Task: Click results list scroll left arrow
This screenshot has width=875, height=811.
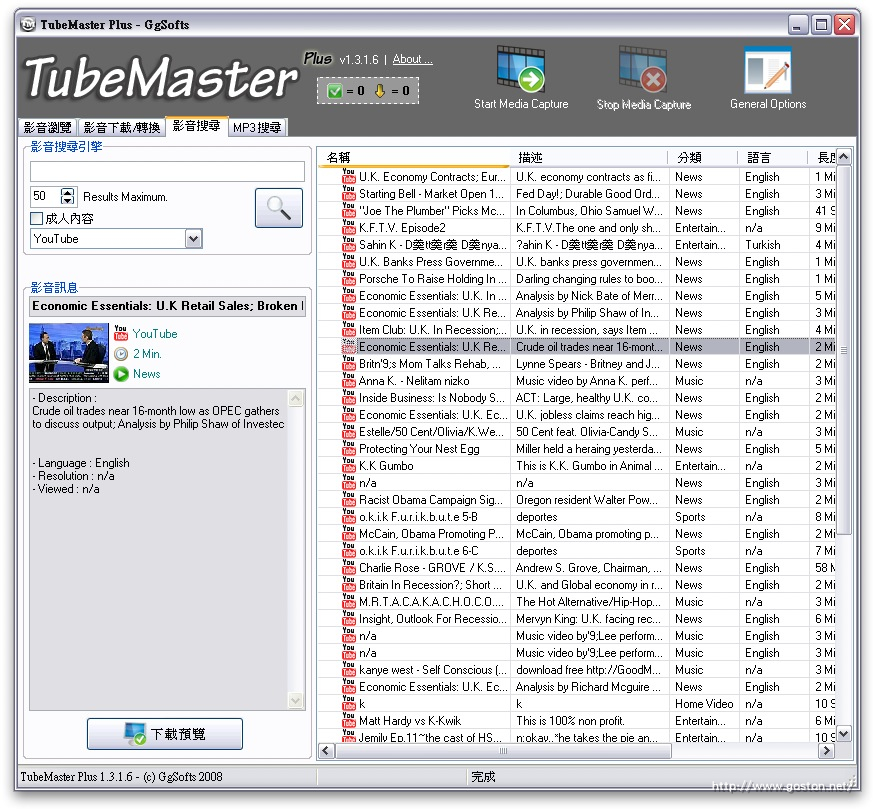Action: point(327,751)
